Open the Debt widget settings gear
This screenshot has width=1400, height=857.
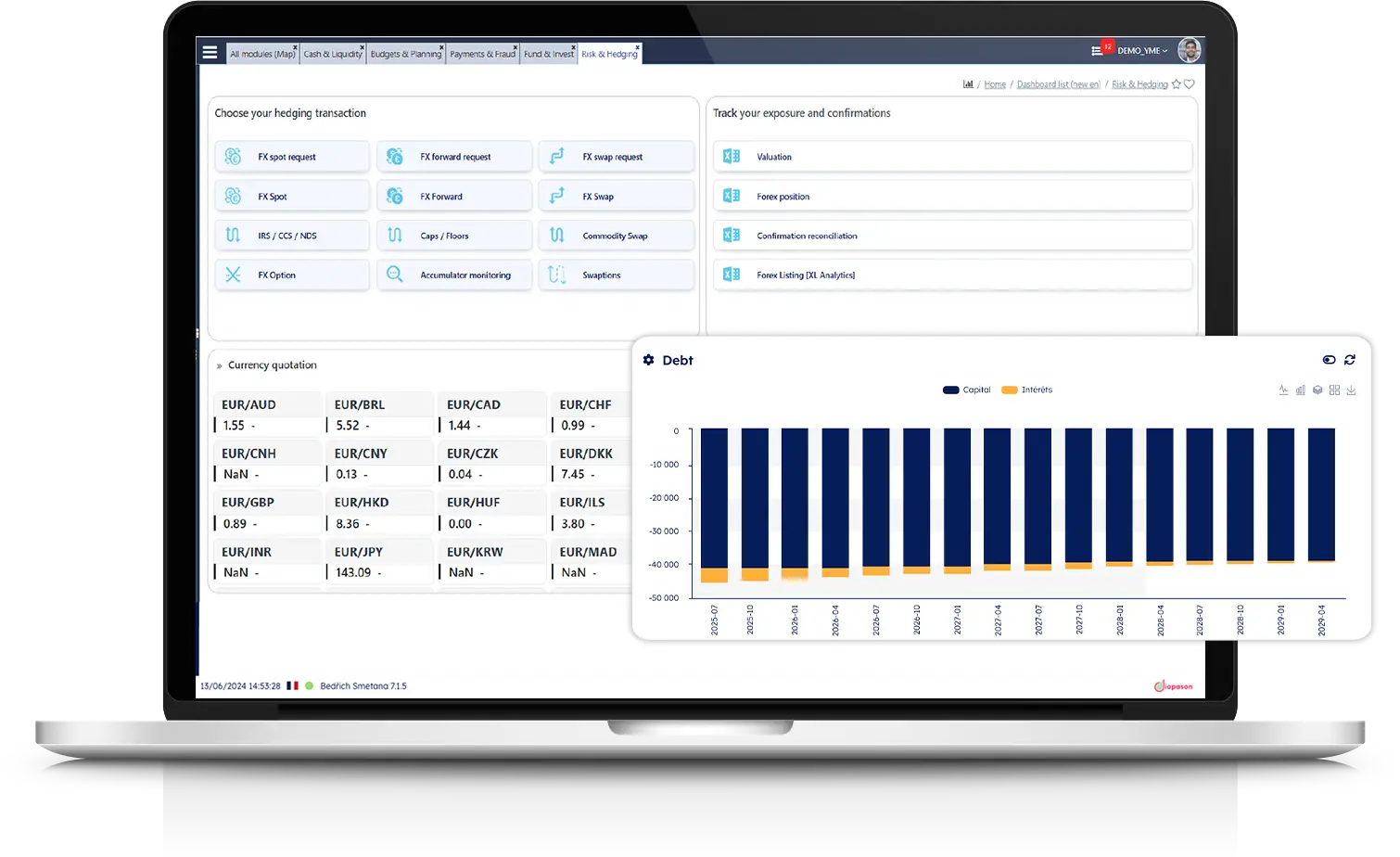coord(648,360)
